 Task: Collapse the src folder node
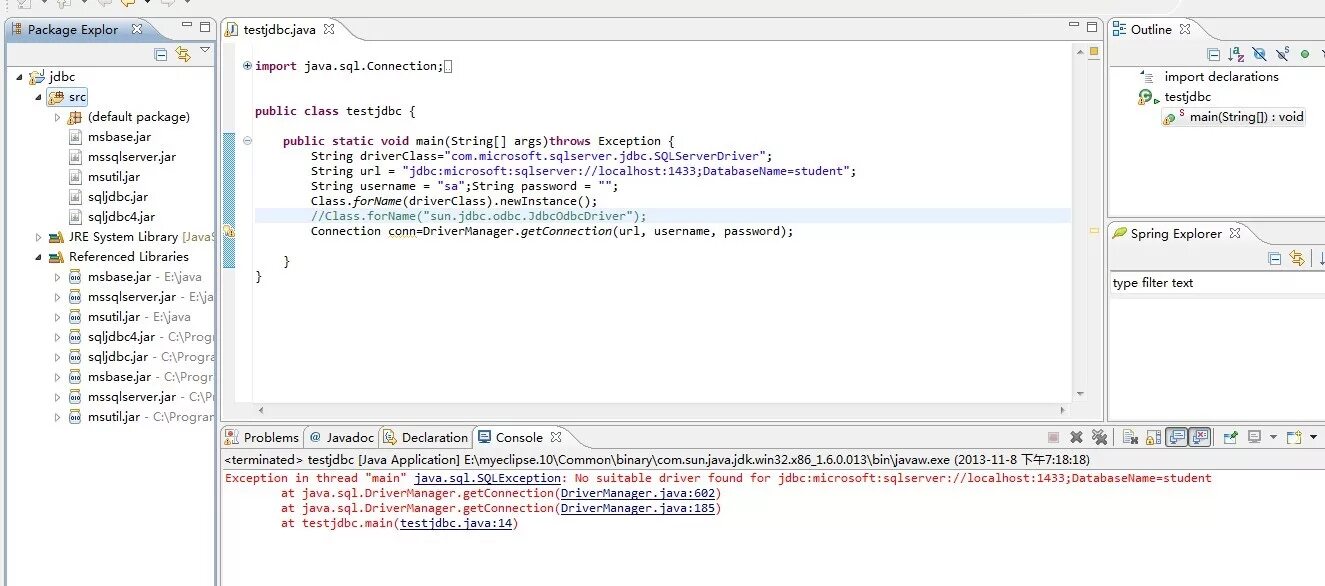pos(39,97)
